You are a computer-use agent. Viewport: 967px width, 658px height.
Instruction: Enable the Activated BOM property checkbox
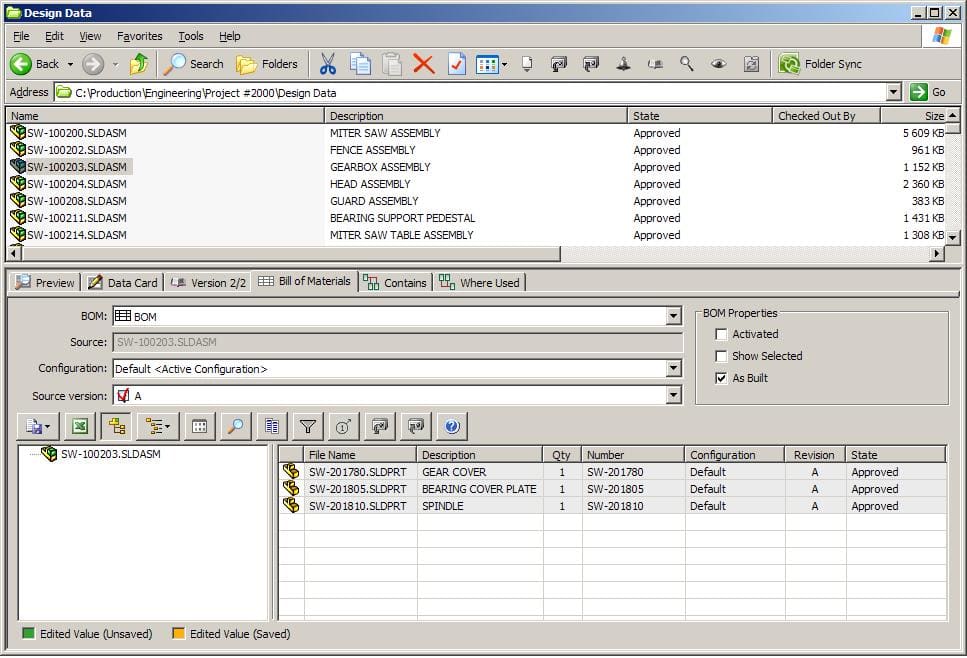[x=722, y=334]
